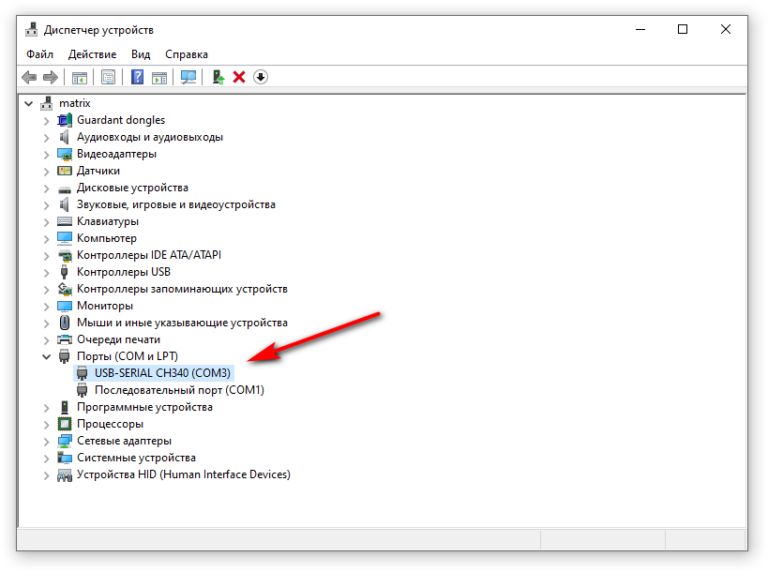
Task: Collapse the matrix root node
Action: [x=29, y=103]
